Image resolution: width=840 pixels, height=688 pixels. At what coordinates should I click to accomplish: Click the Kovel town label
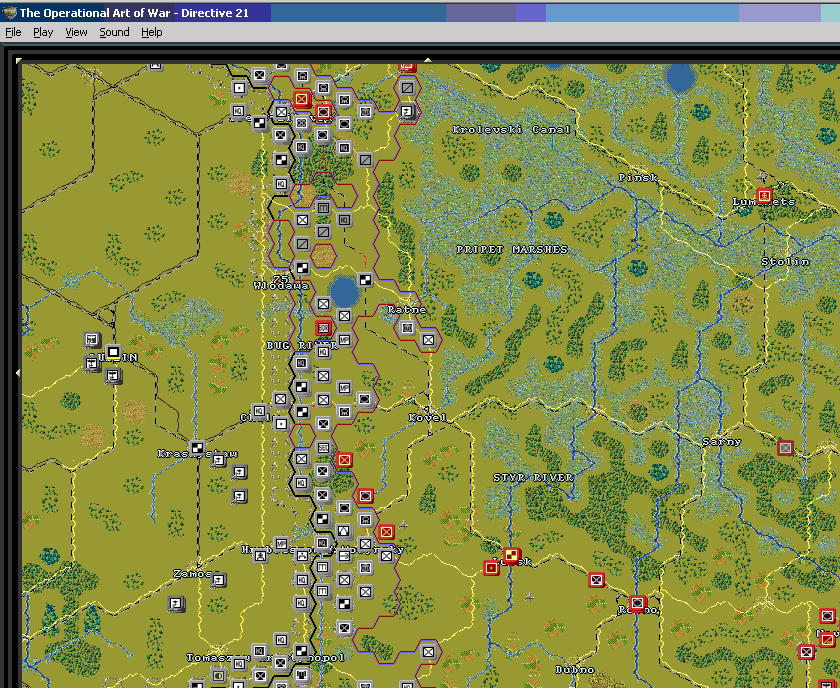point(427,417)
